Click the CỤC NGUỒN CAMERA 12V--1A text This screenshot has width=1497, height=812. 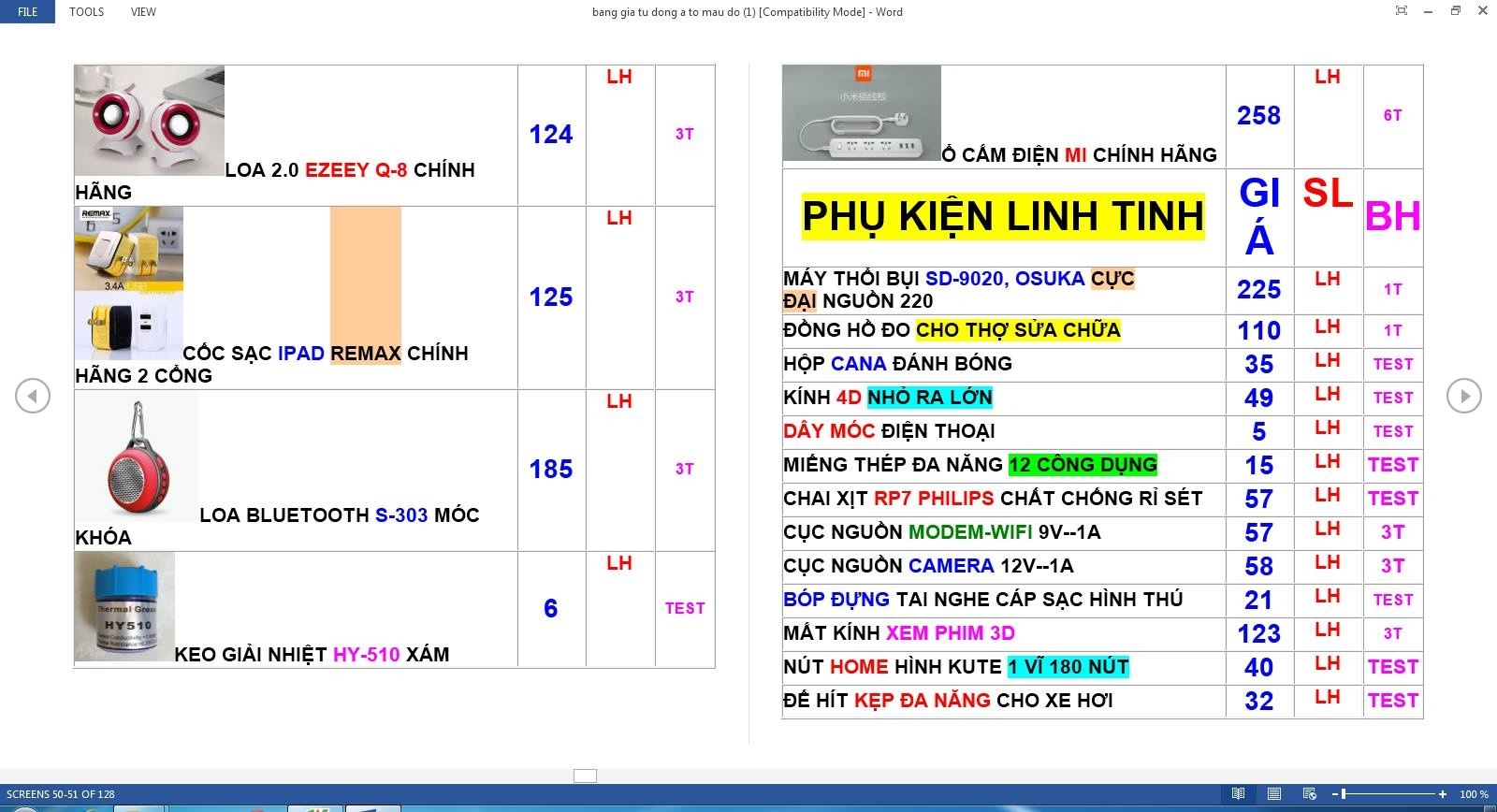pos(928,566)
